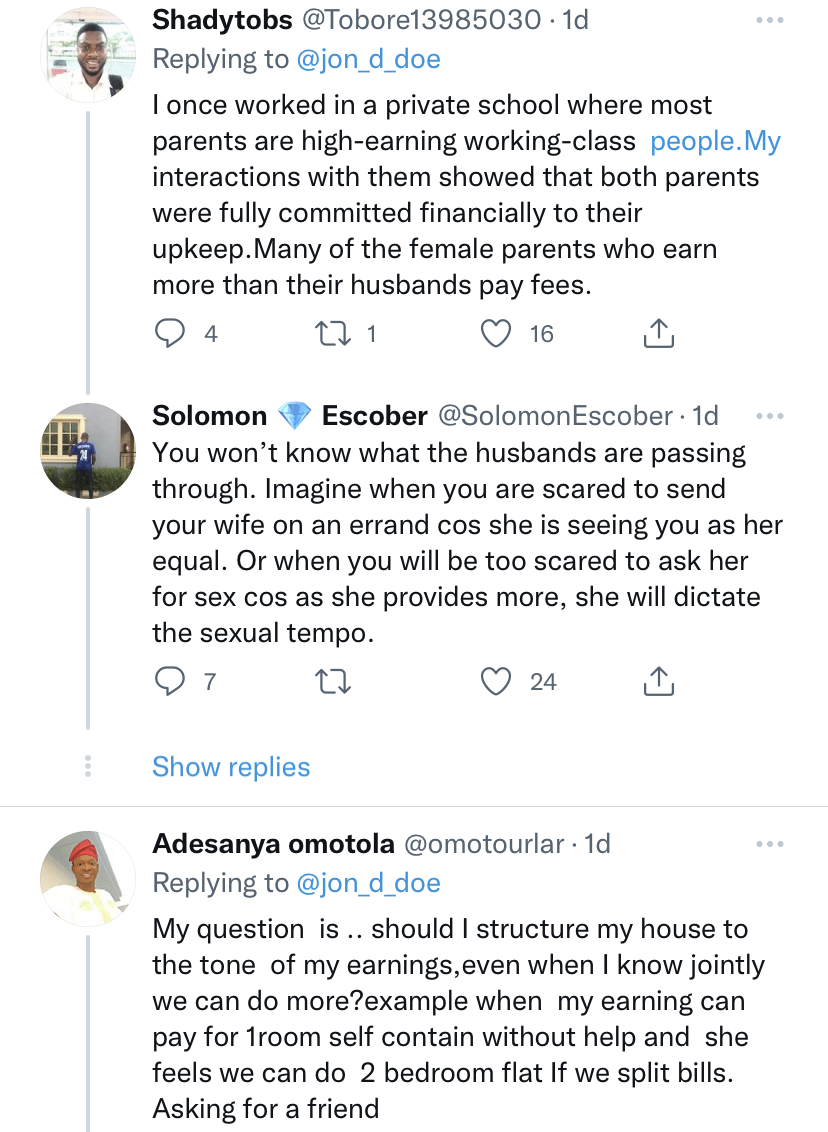828x1132 pixels.
Task: Retweet Shadytobs' private school tweet
Action: pos(330,334)
